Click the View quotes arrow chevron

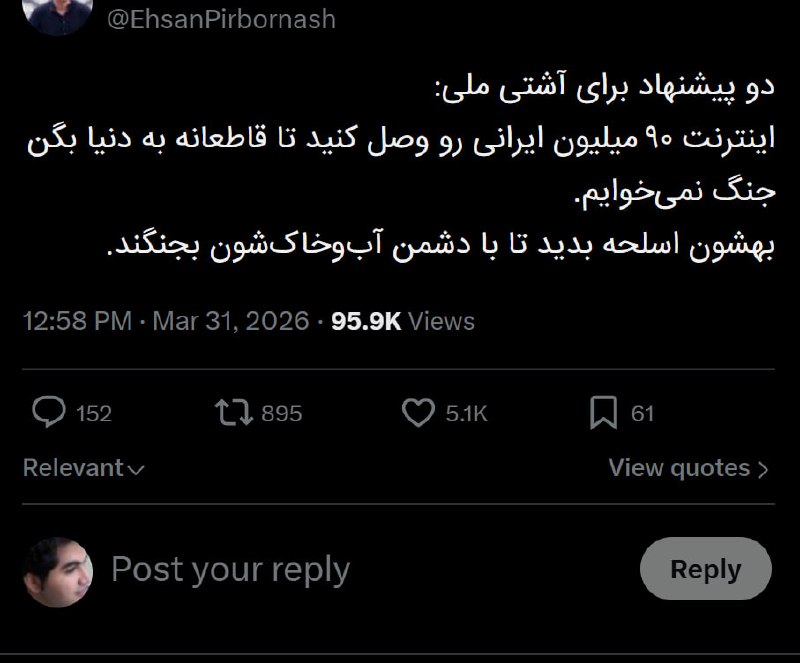763,469
